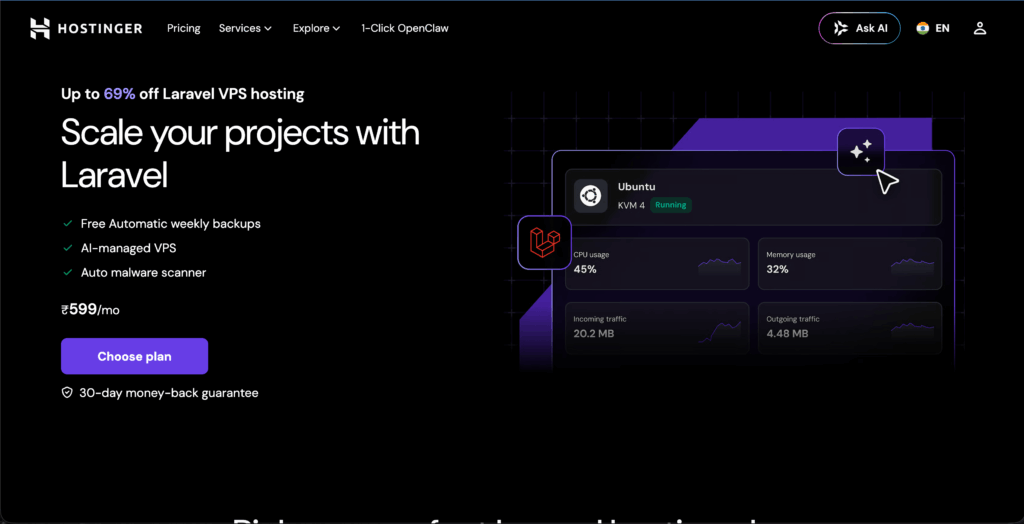Click the Incoming traffic sparkline graph

(720, 331)
